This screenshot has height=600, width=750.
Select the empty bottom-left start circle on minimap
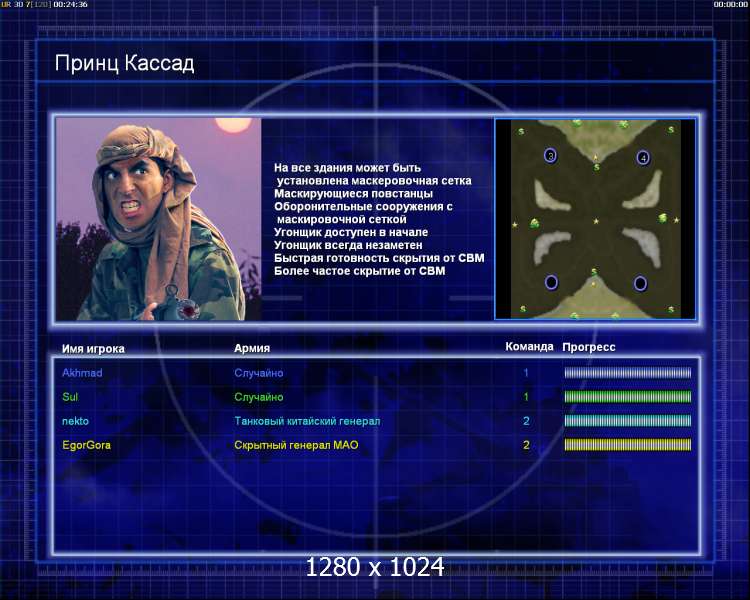coord(551,282)
